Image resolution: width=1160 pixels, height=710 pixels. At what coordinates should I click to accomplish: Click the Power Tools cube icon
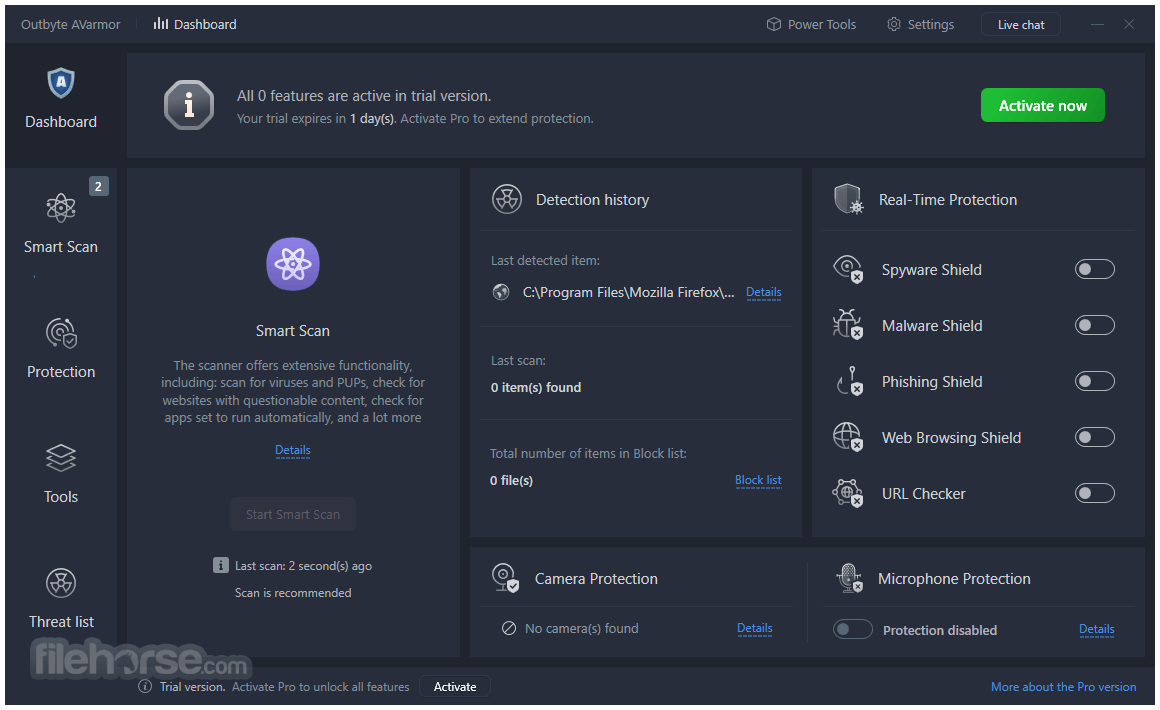coord(774,24)
